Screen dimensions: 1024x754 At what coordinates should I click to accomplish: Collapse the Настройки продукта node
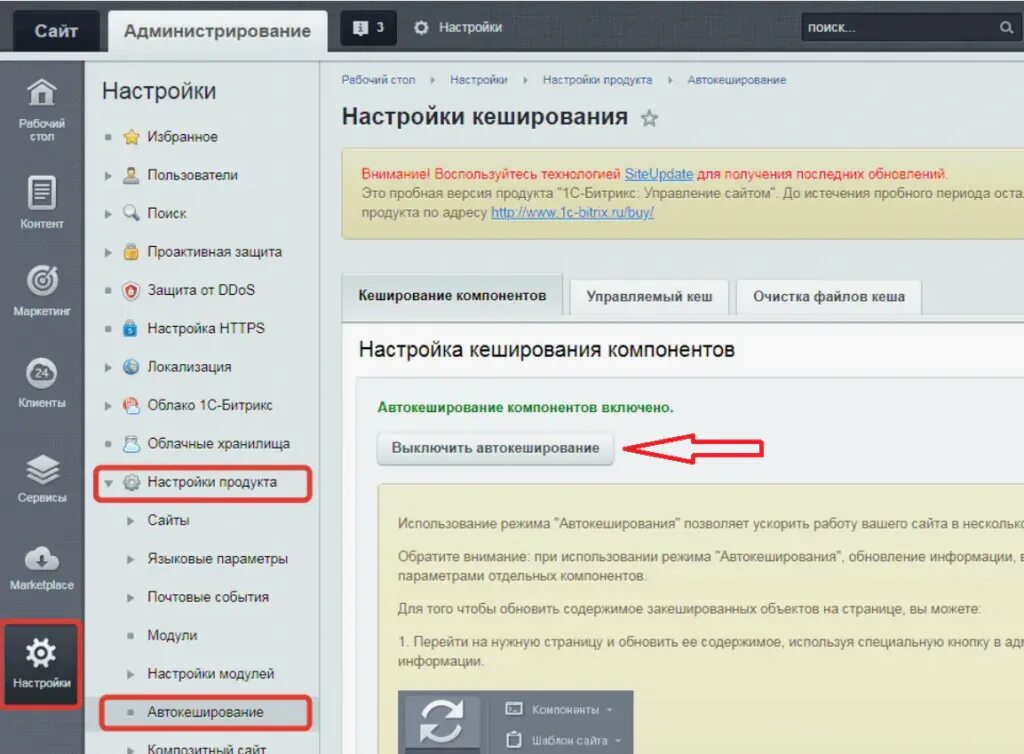[x=108, y=483]
